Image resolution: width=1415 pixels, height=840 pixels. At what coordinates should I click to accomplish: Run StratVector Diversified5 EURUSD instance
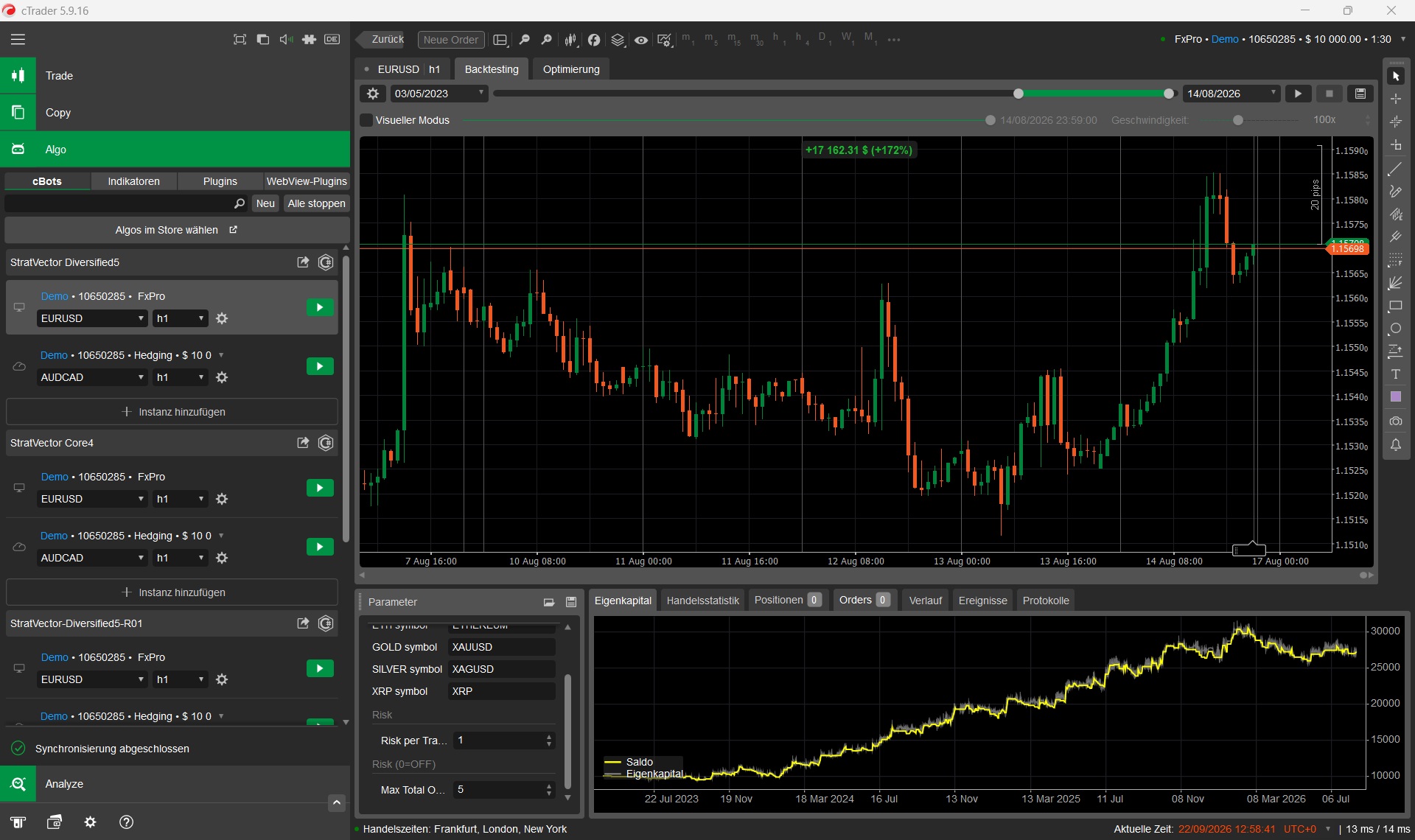[x=320, y=307]
